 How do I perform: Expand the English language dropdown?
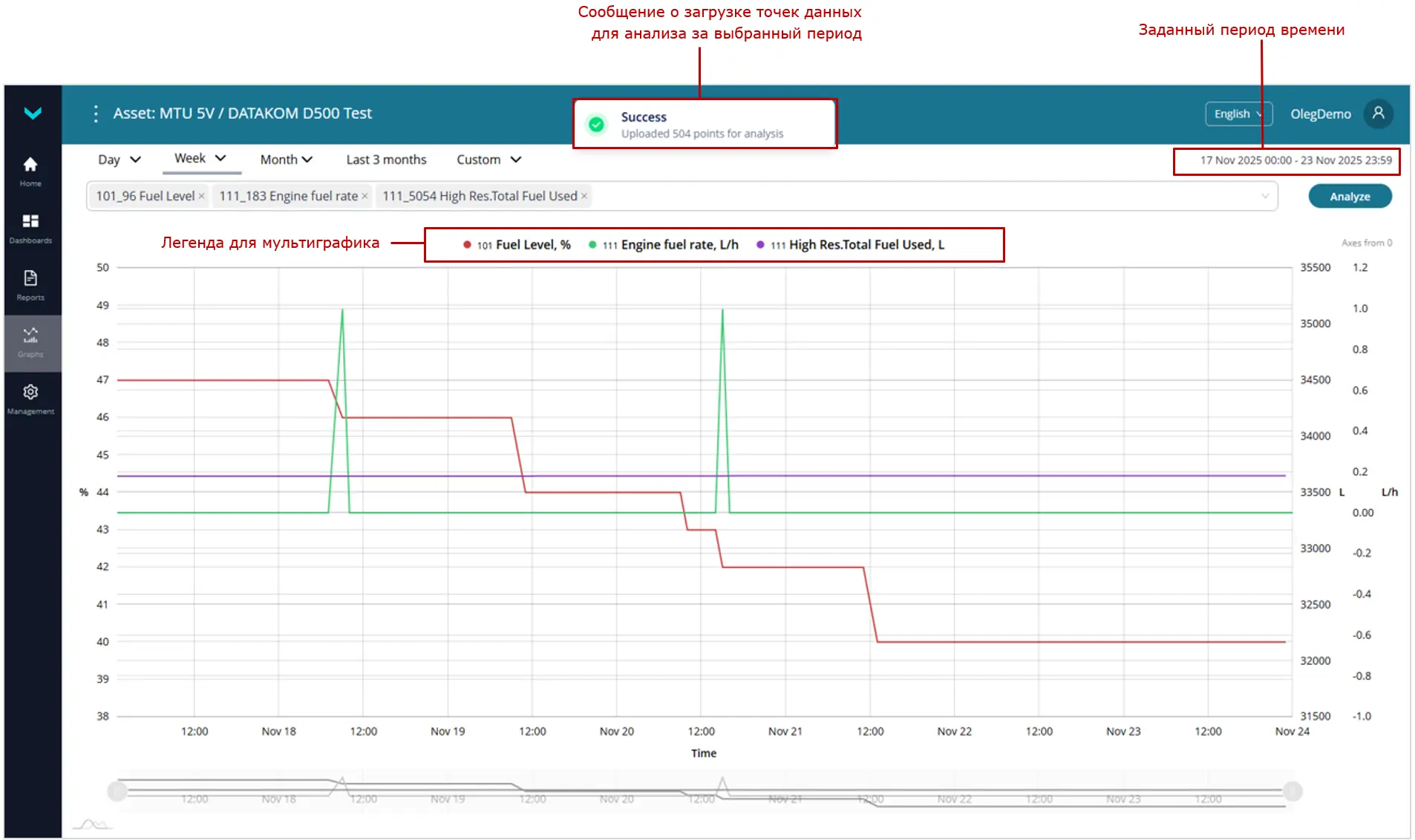coord(1238,114)
